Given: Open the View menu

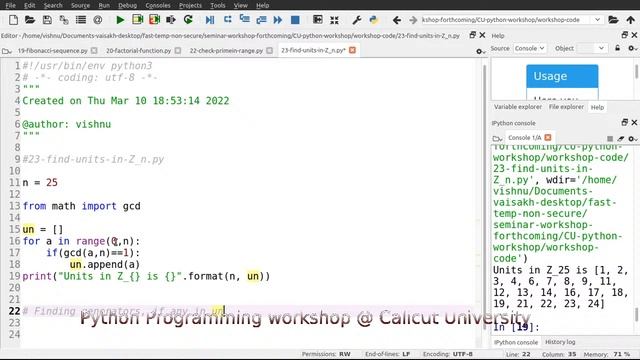Looking at the screenshot, I should [240, 5].
